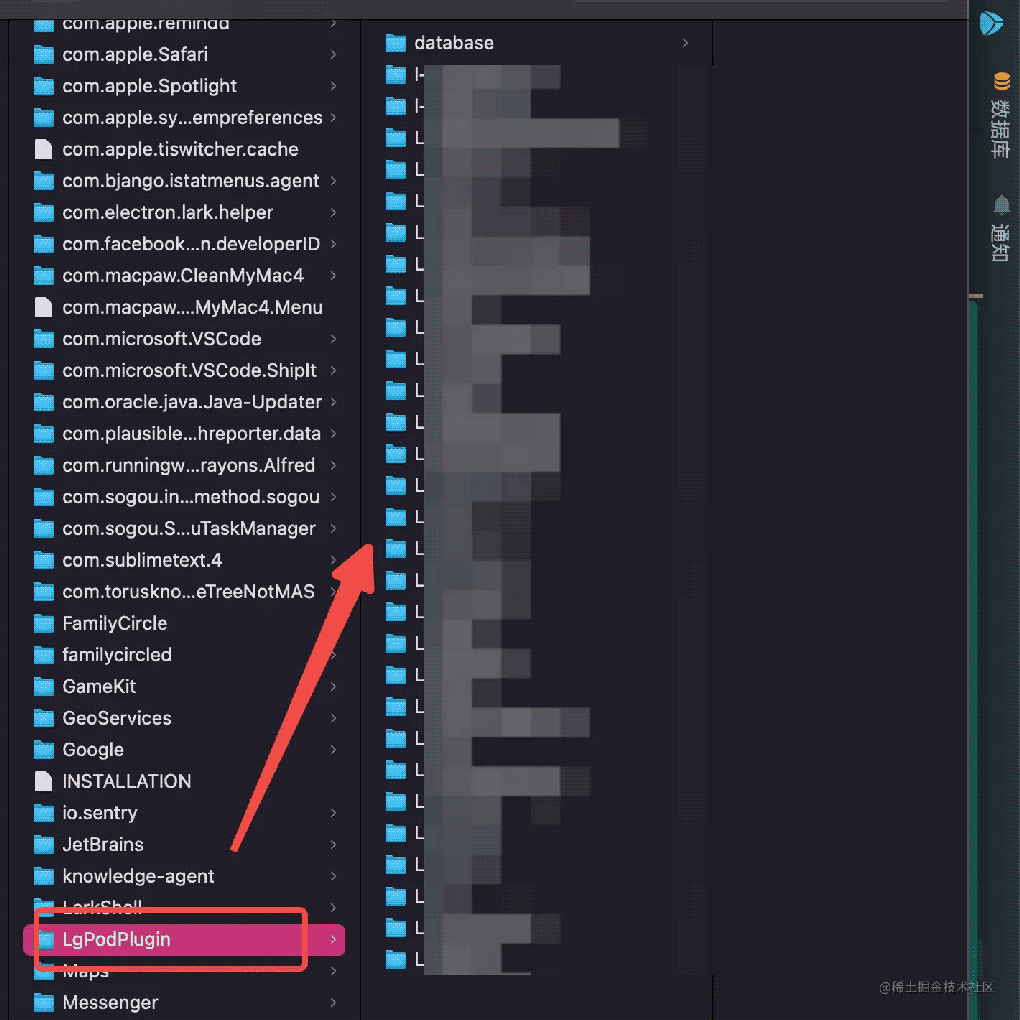Expand chevron beside io.sentry
Image resolution: width=1020 pixels, height=1020 pixels.
333,813
